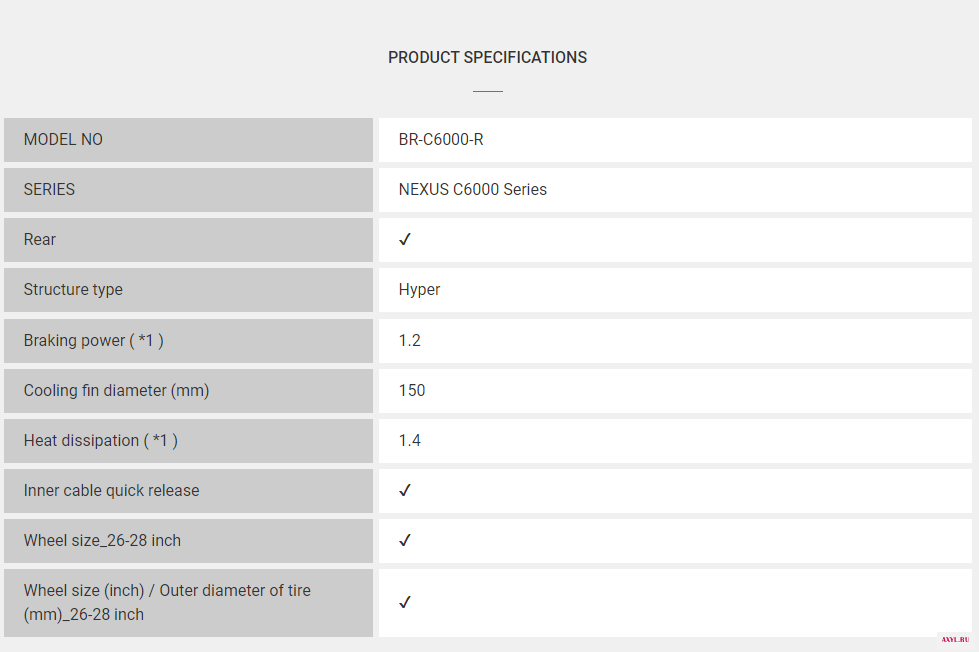This screenshot has width=979, height=652.
Task: Select the BR-C6000-R model number value
Action: point(441,139)
